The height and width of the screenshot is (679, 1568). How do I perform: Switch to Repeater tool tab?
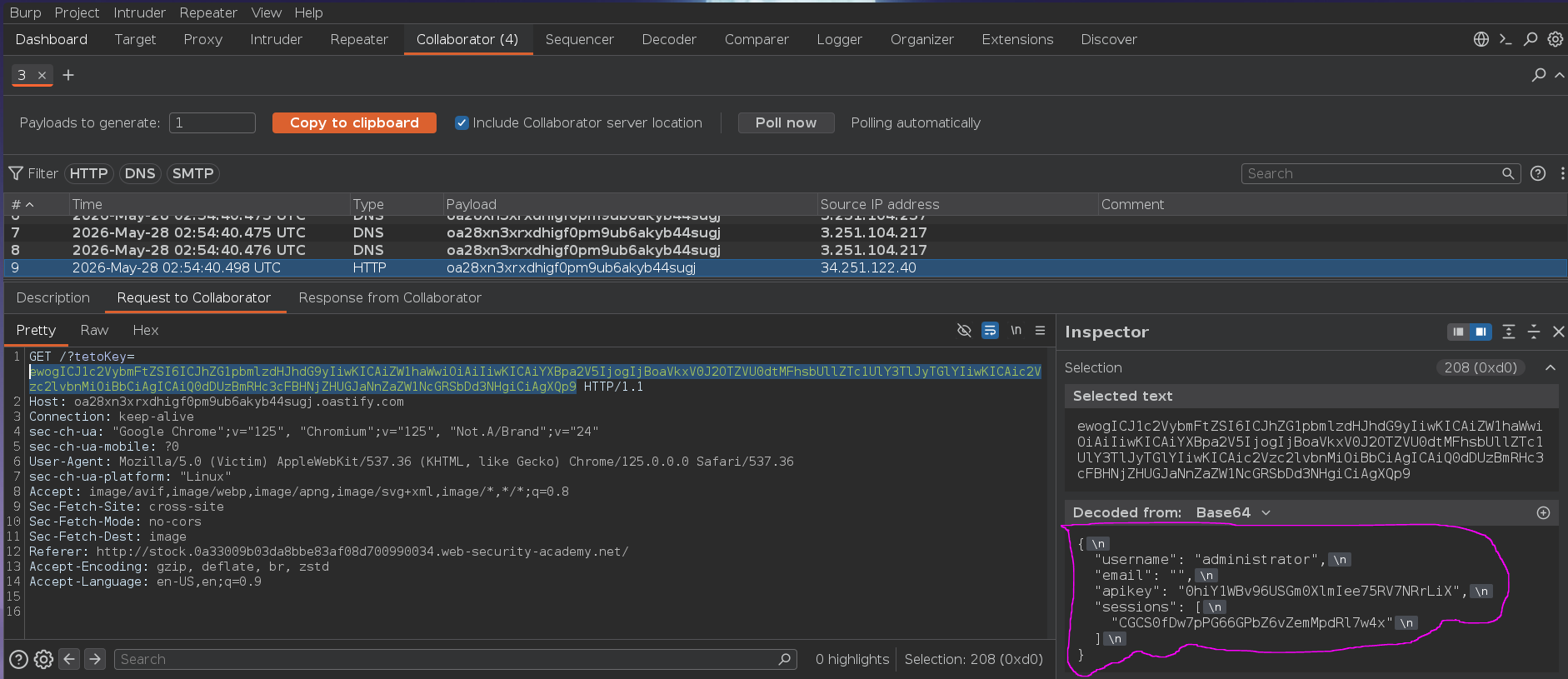click(359, 39)
